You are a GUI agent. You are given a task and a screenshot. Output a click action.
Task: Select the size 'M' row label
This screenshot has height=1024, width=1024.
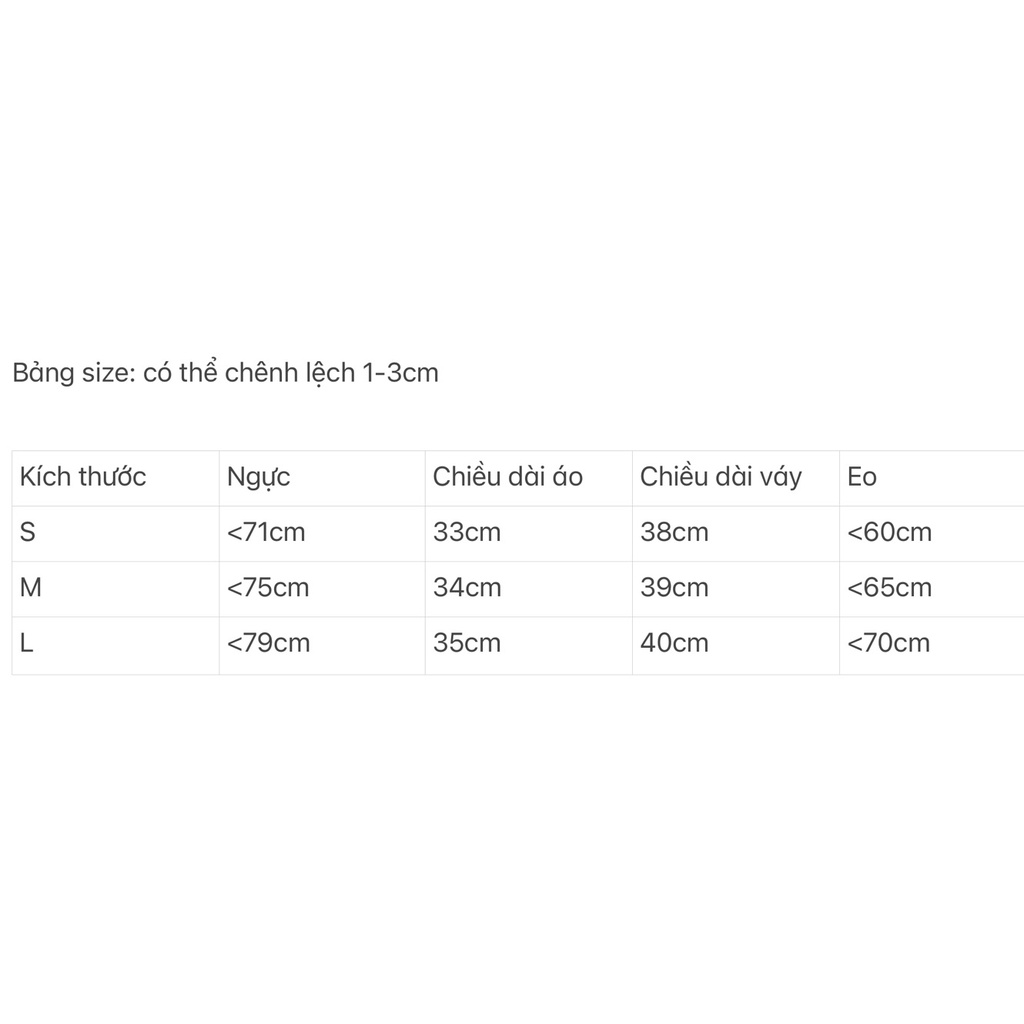pyautogui.click(x=31, y=587)
